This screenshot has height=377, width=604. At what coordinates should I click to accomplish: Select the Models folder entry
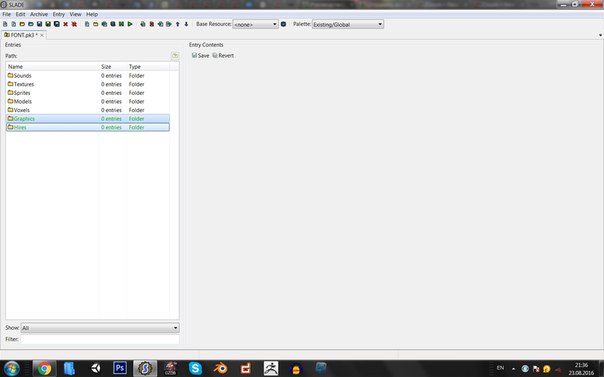click(88, 101)
